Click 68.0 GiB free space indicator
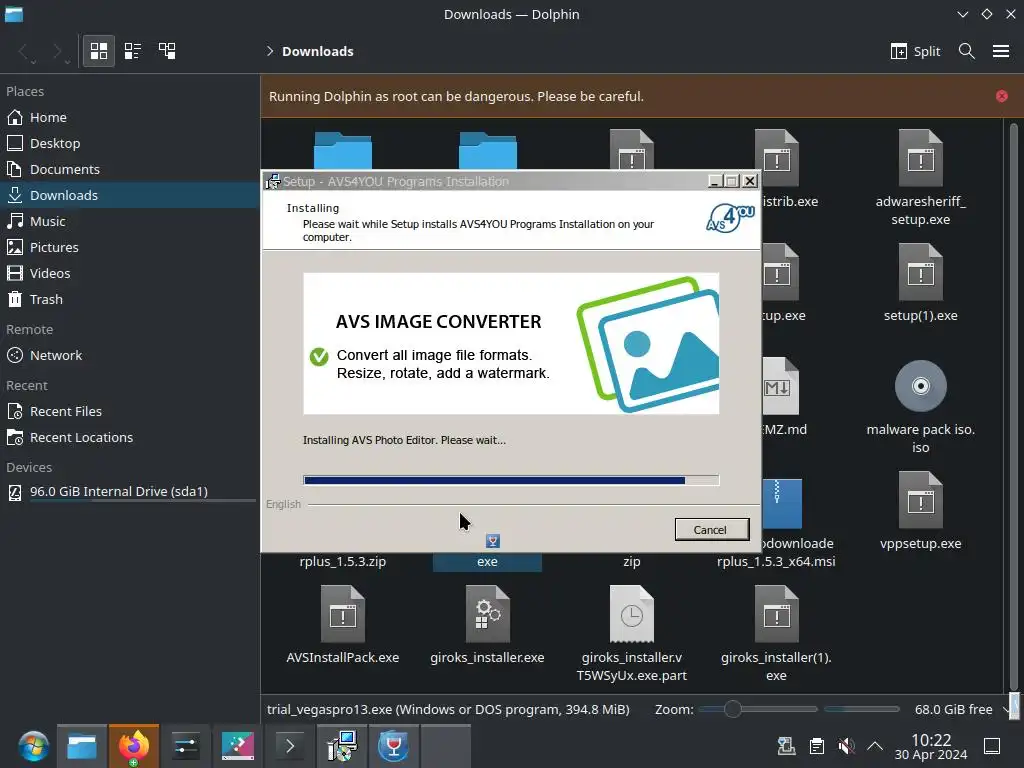The image size is (1024, 768). tap(953, 709)
